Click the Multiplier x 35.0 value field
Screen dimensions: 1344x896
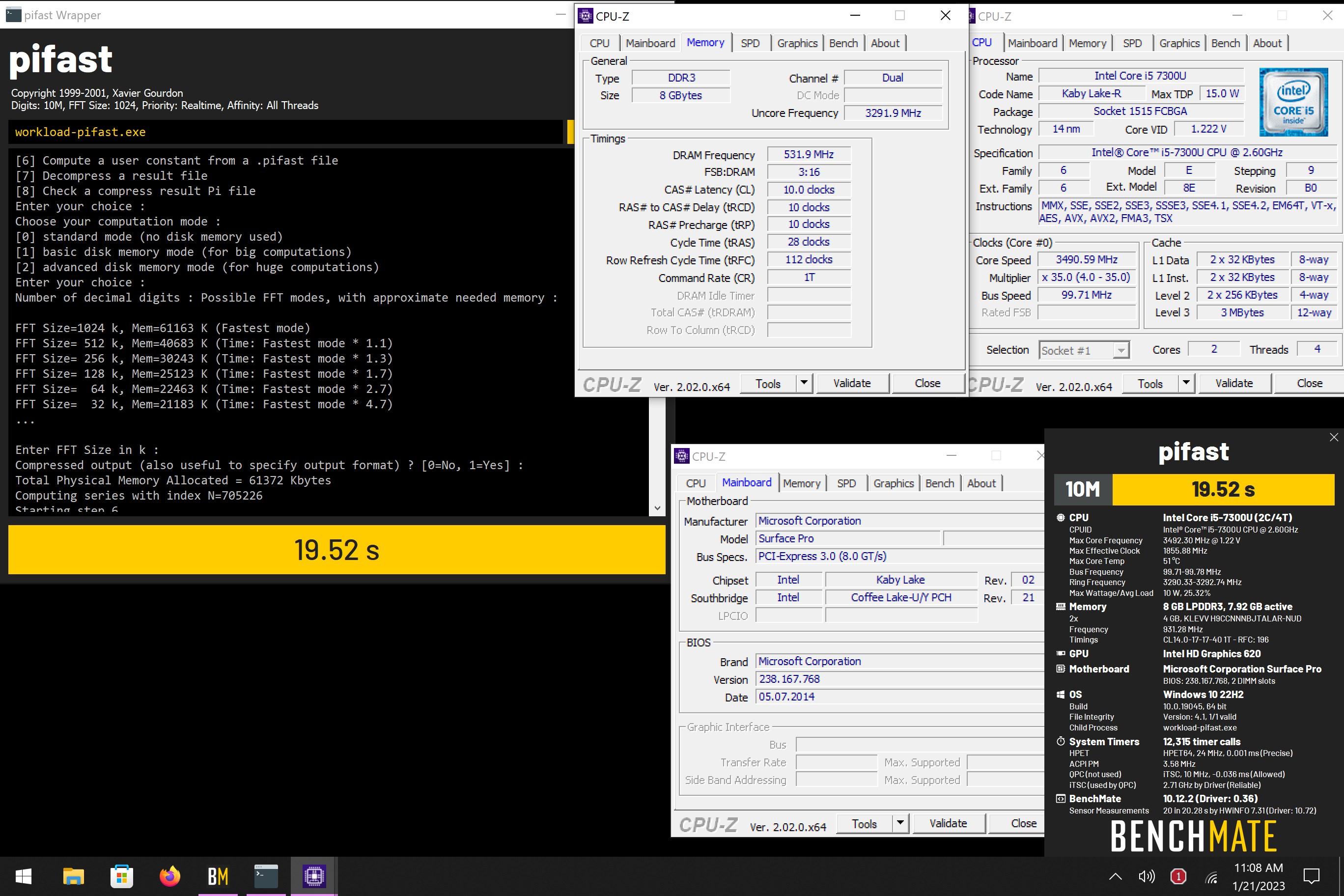point(1086,277)
